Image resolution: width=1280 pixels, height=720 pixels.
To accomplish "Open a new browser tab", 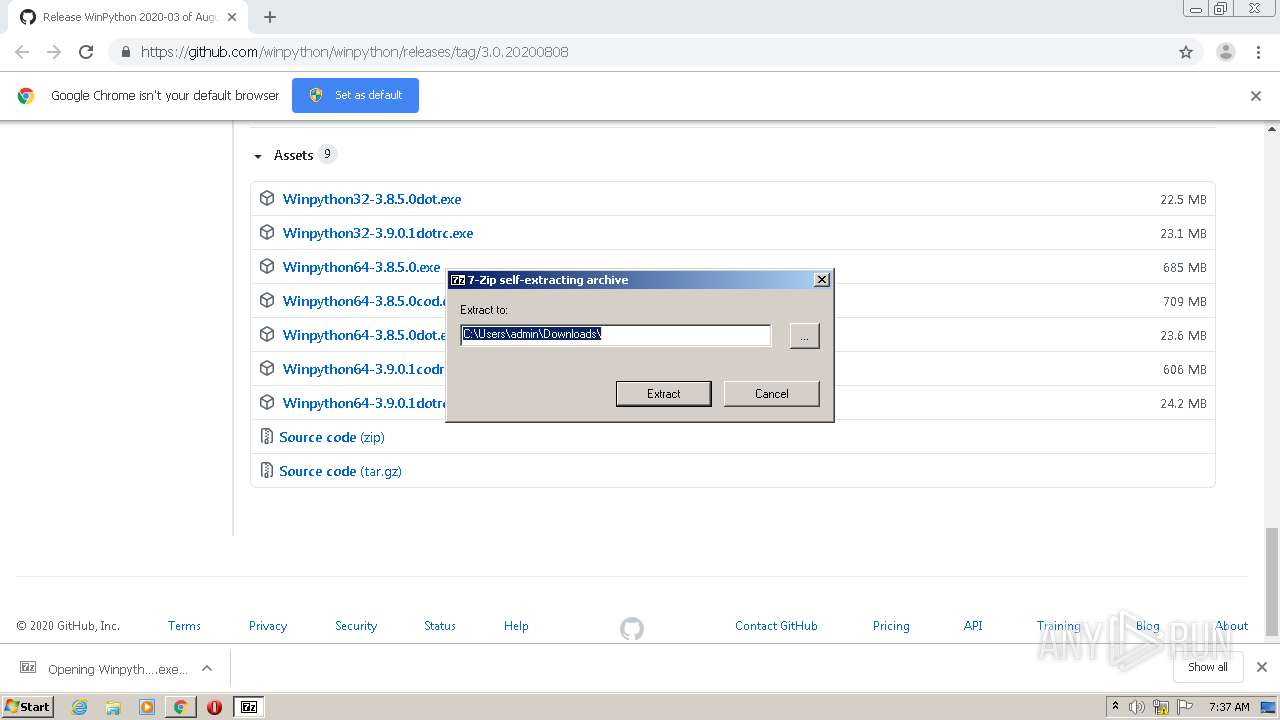I will [270, 17].
